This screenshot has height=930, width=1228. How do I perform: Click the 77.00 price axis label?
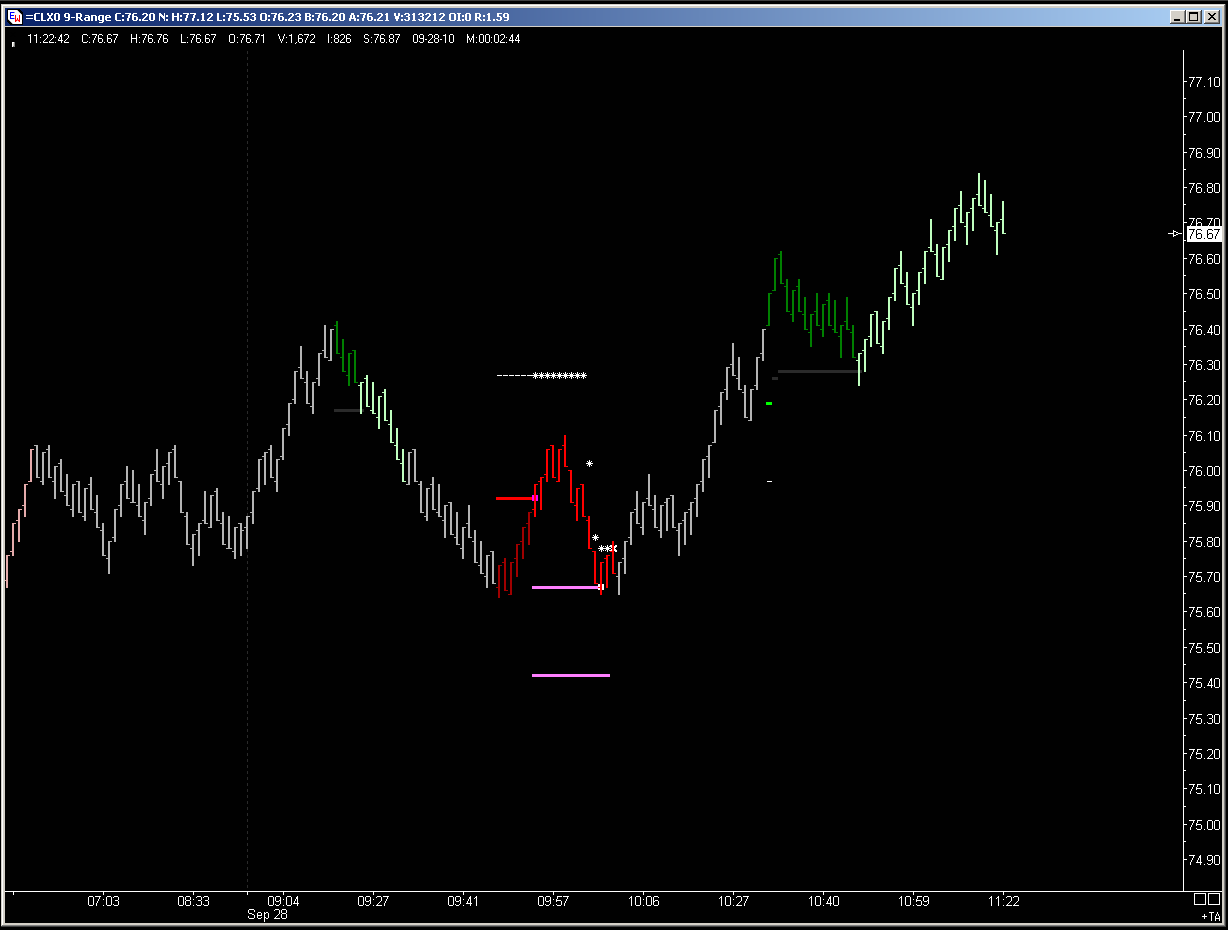click(1204, 117)
